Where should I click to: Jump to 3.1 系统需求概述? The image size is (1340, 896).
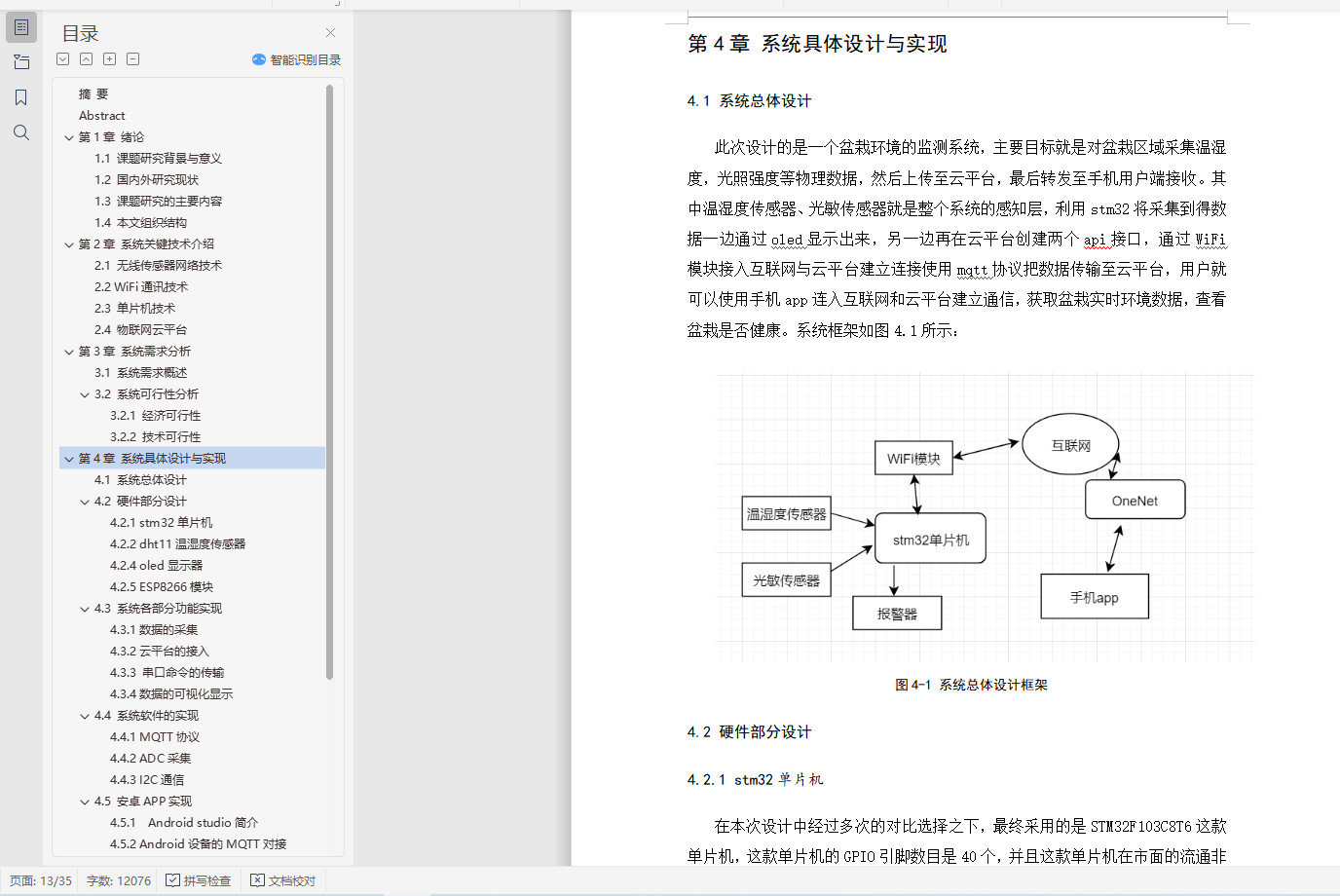[x=140, y=373]
